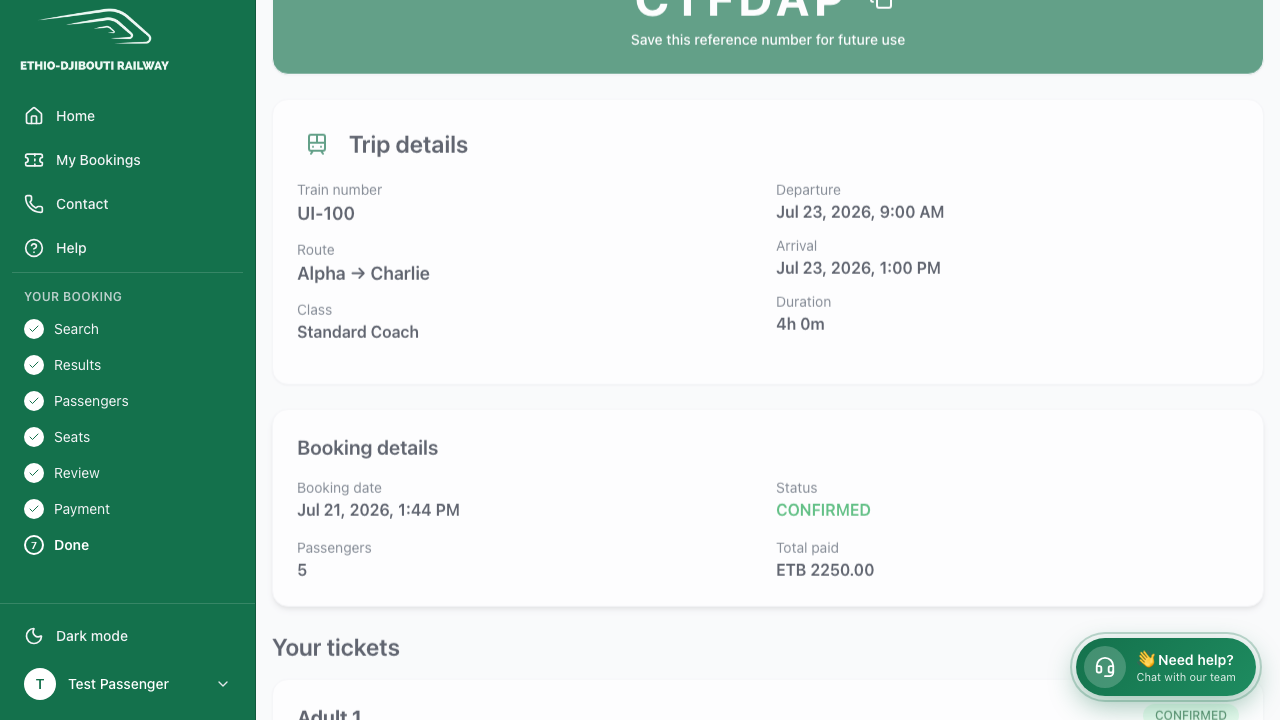The width and height of the screenshot is (1280, 720).
Task: Click the Home house icon
Action: (x=34, y=116)
